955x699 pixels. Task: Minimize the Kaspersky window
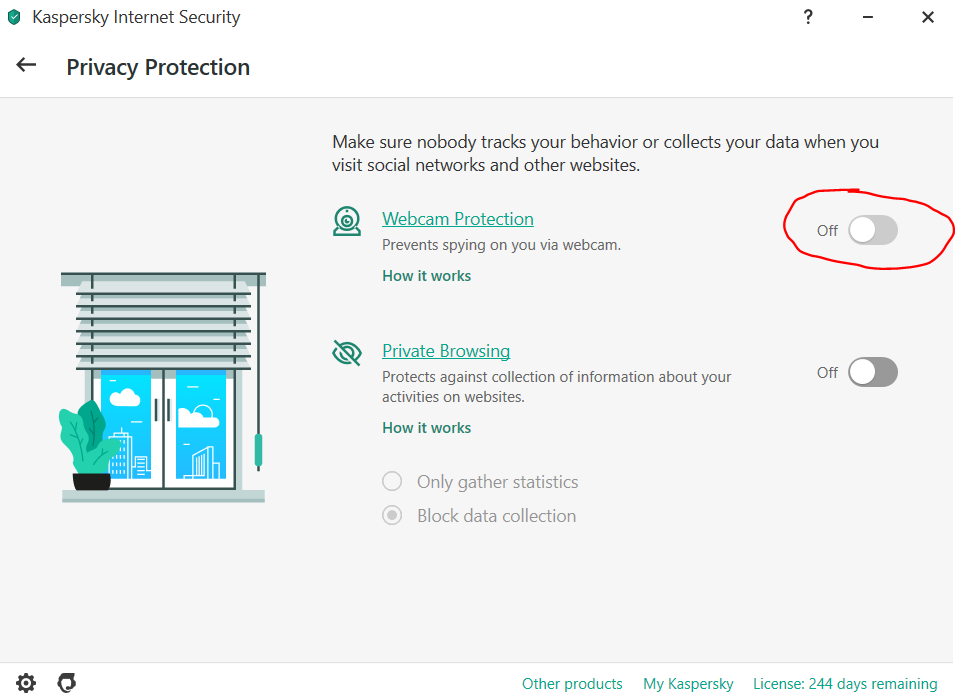point(867,17)
